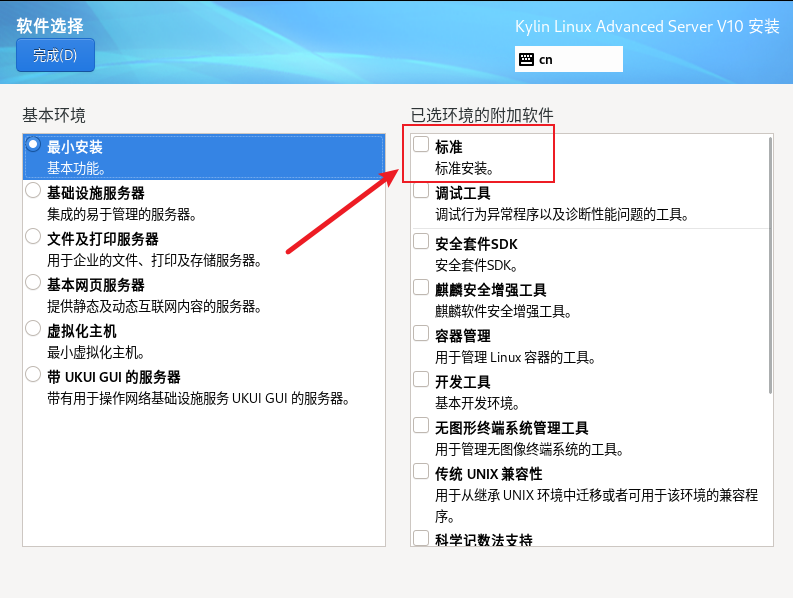
Task: Click the description 最小虚拟化主机。
Action: (96, 353)
